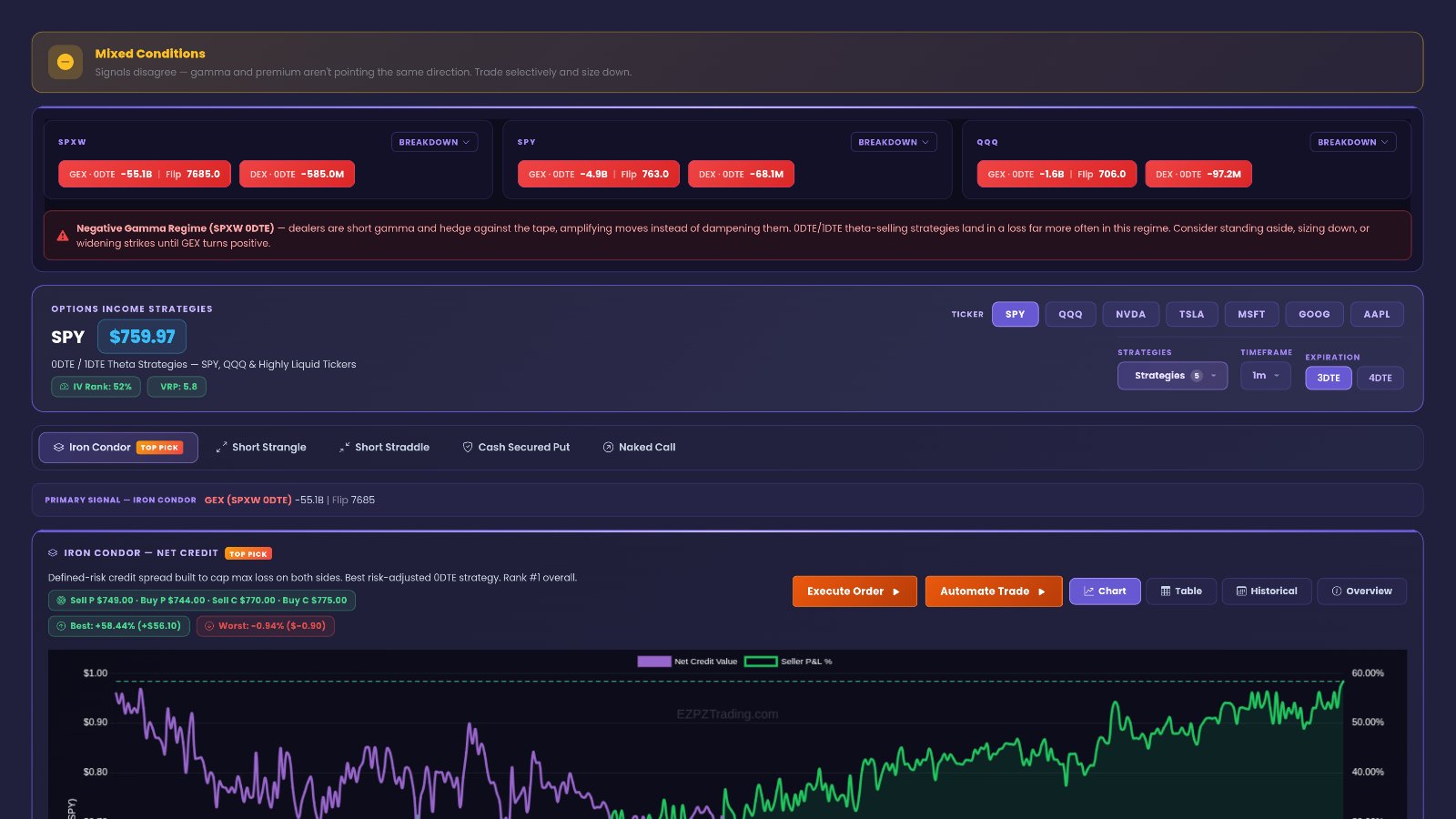Click the warning triangle in Negative Gamma alert

click(x=63, y=236)
